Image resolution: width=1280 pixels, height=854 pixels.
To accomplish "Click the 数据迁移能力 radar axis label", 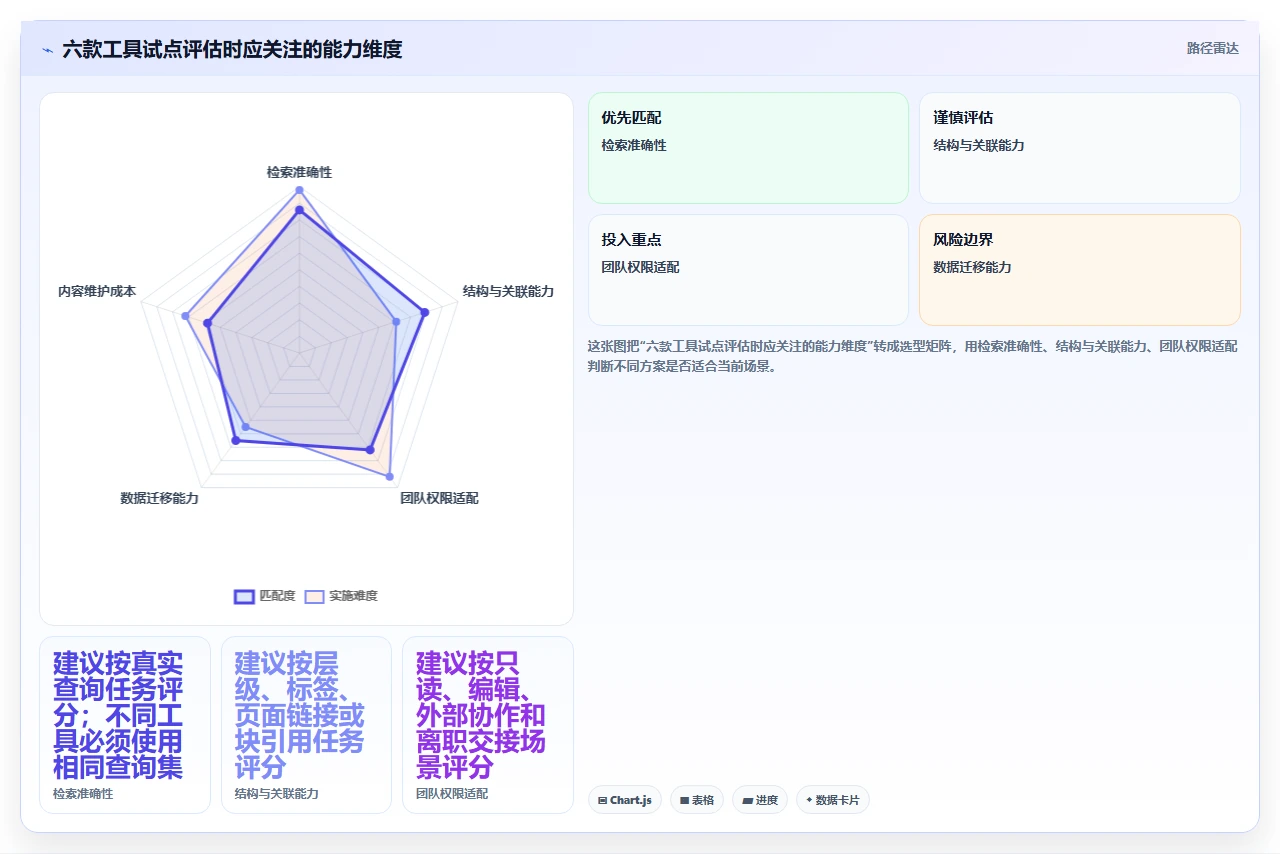I will point(159,498).
